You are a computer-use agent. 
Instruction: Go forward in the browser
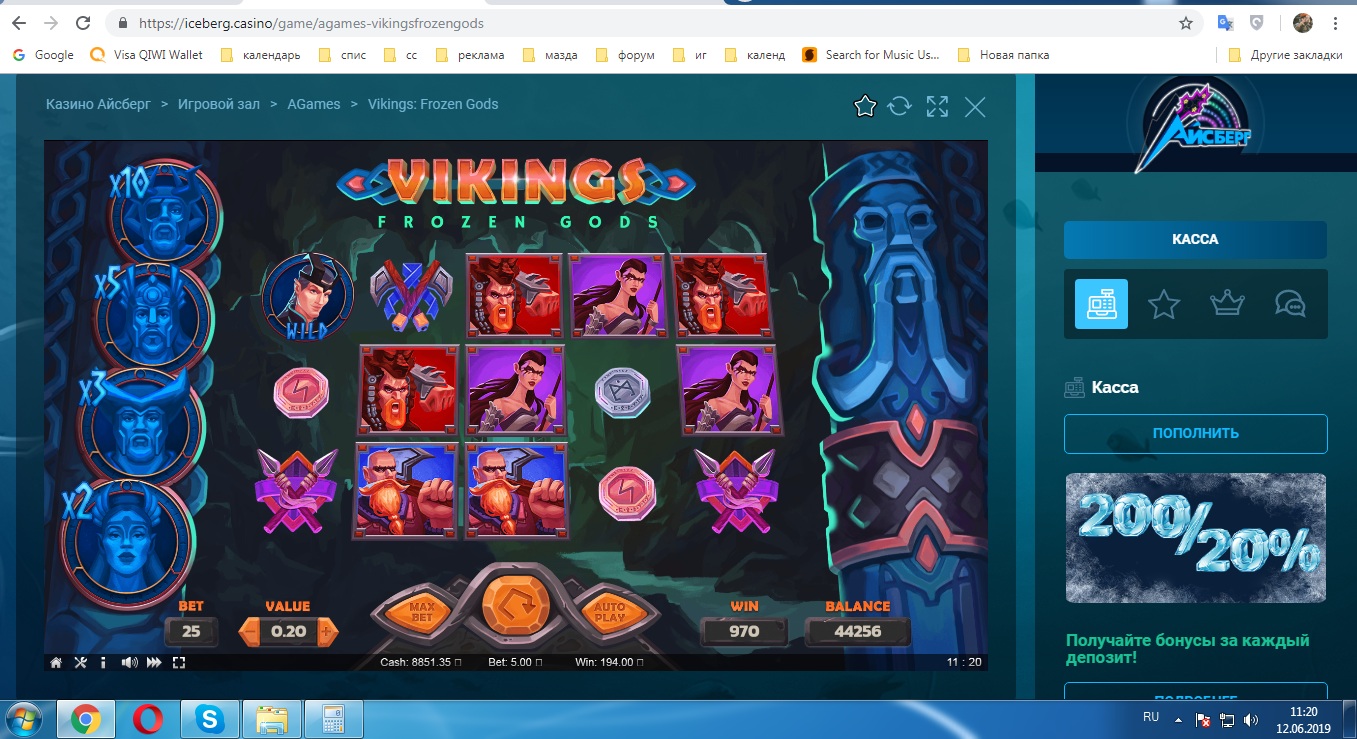point(52,23)
